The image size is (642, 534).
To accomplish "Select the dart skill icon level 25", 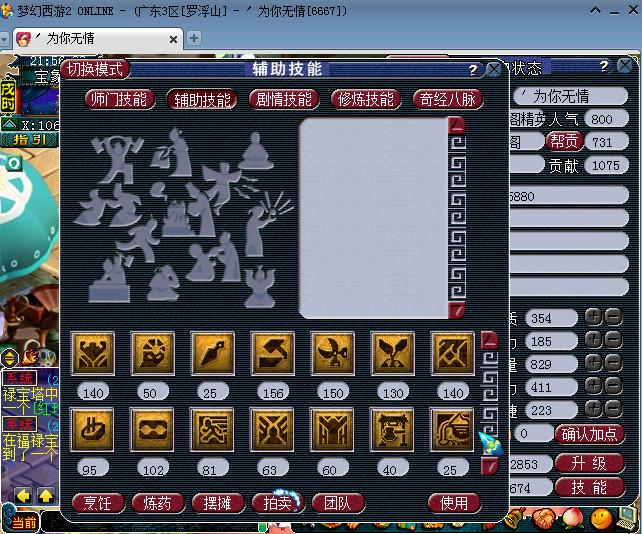I will [x=212, y=354].
